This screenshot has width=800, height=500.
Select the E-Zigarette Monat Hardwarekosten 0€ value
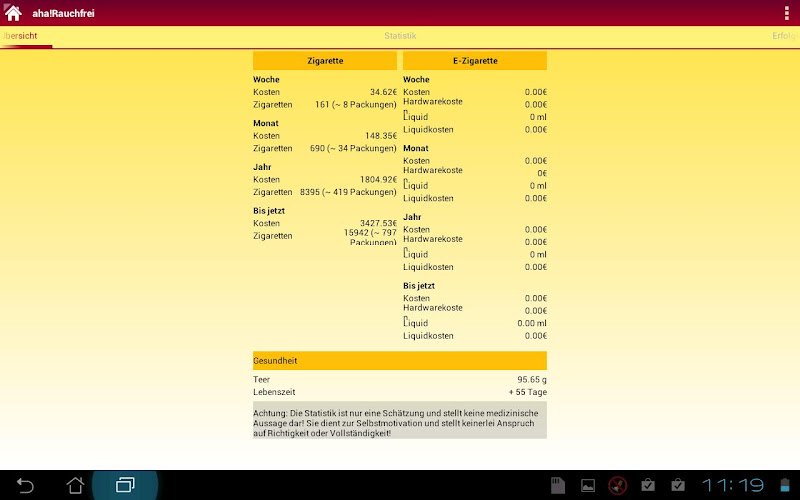point(542,173)
